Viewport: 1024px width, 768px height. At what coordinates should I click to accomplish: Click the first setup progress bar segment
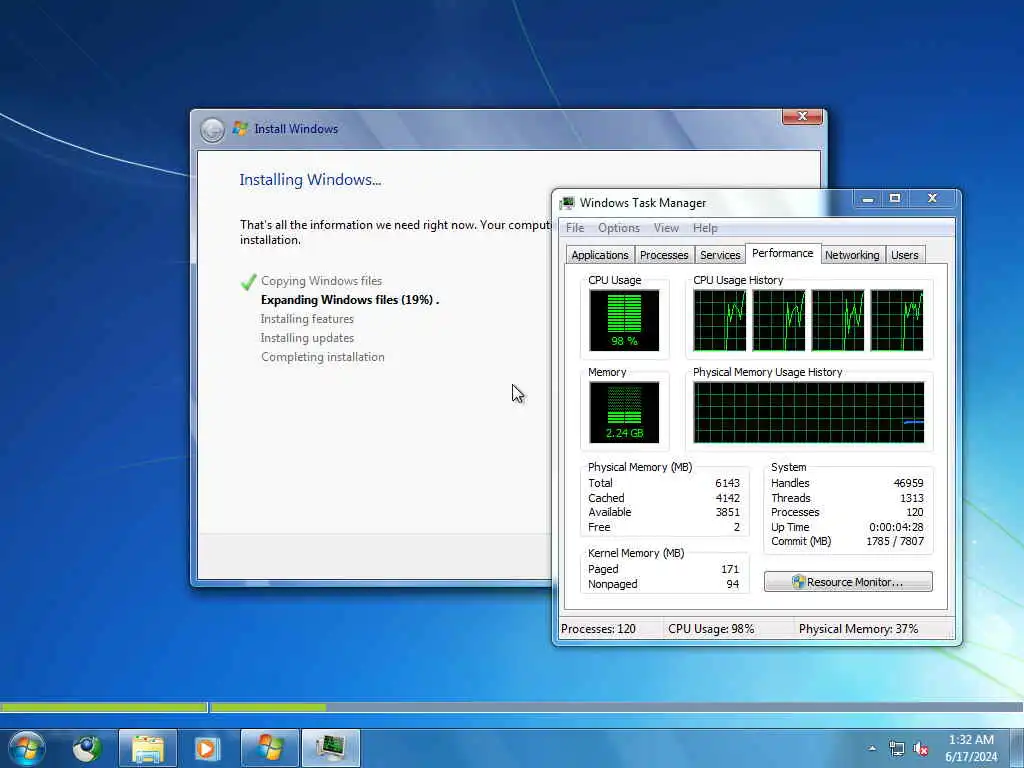103,707
